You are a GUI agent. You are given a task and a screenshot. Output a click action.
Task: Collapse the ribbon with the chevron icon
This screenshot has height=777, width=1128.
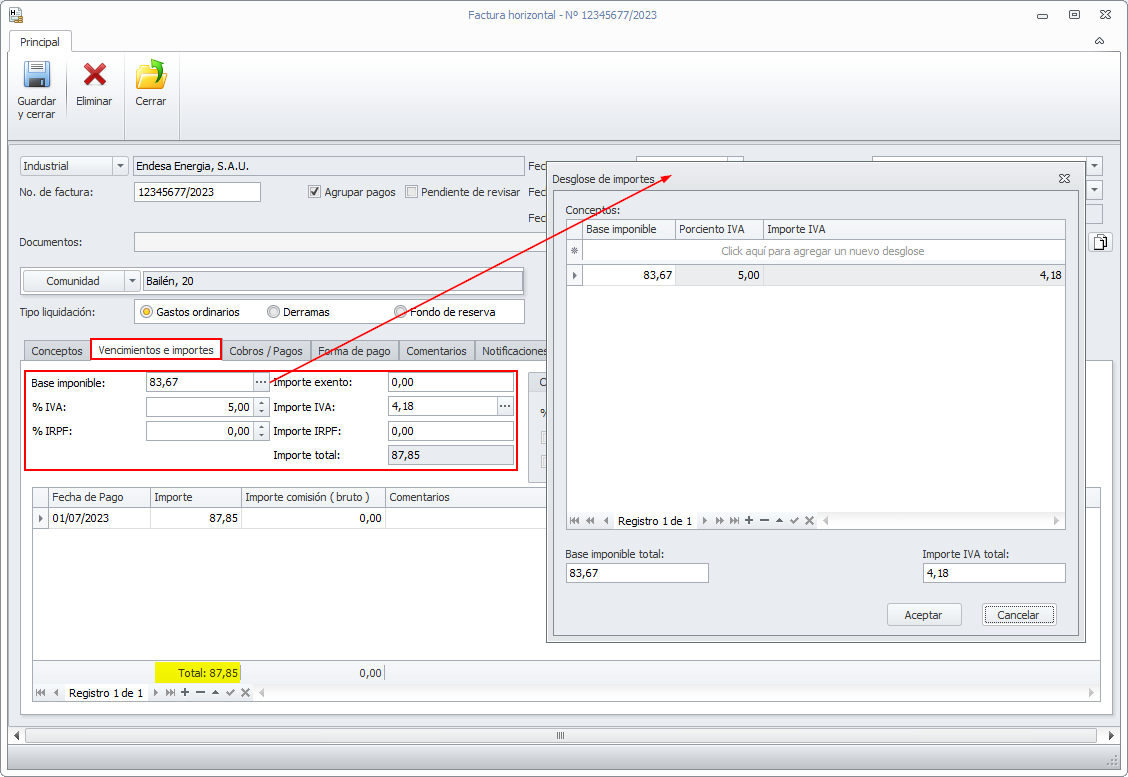pyautogui.click(x=1099, y=42)
